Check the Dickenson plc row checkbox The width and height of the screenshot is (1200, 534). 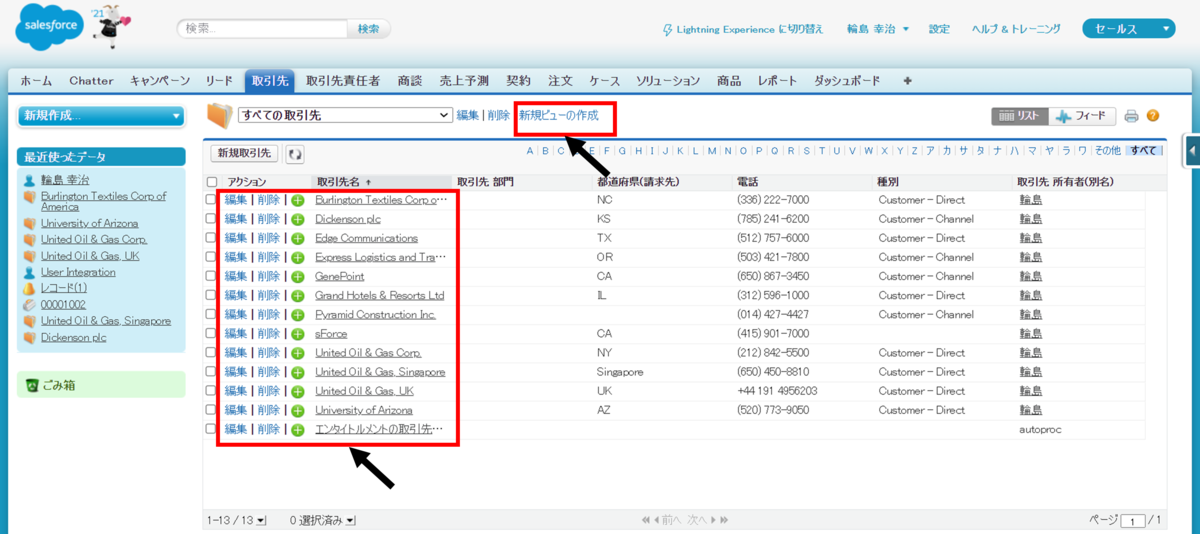(x=211, y=219)
